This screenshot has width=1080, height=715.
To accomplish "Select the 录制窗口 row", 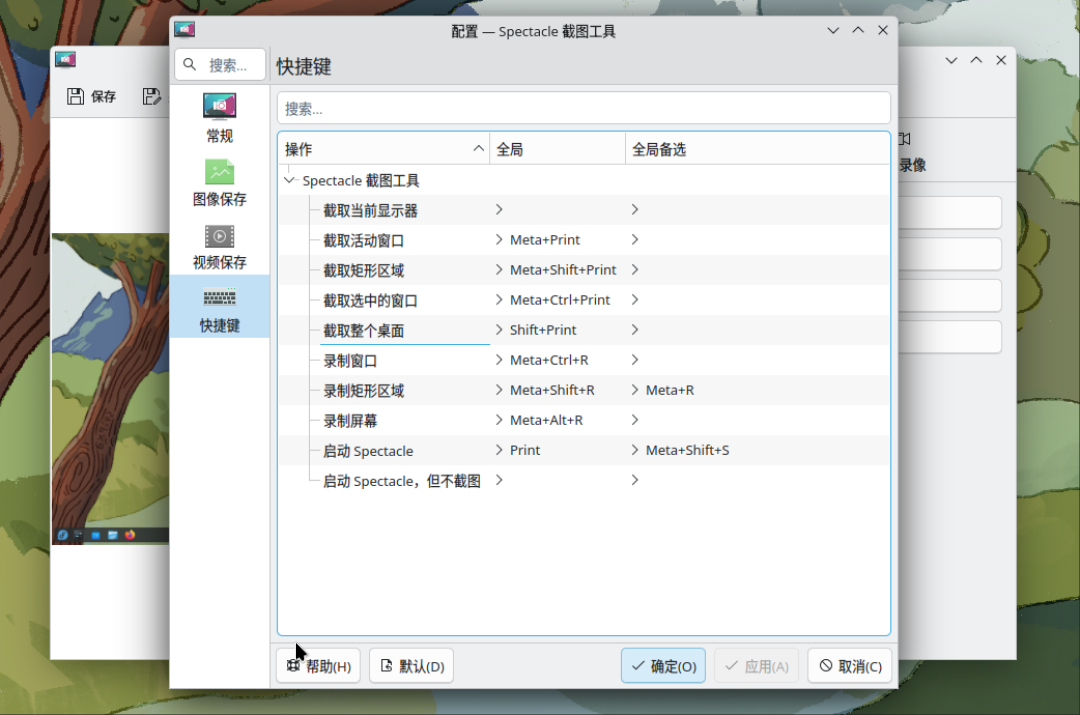I will point(583,360).
